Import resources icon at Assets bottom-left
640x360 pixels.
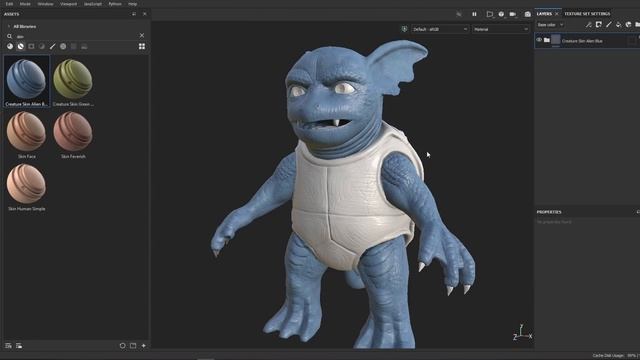[8, 346]
